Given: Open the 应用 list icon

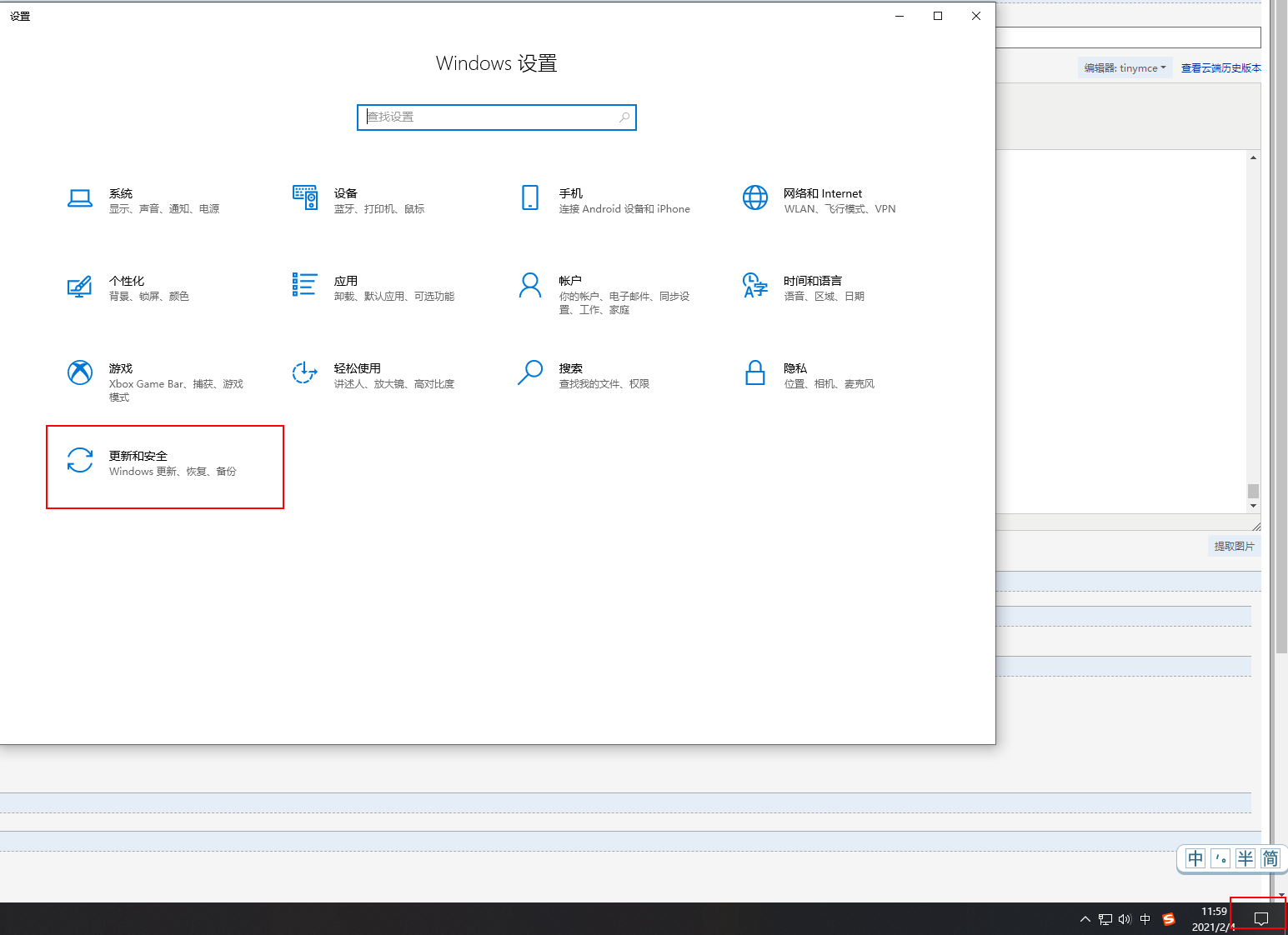Looking at the screenshot, I should pos(305,285).
